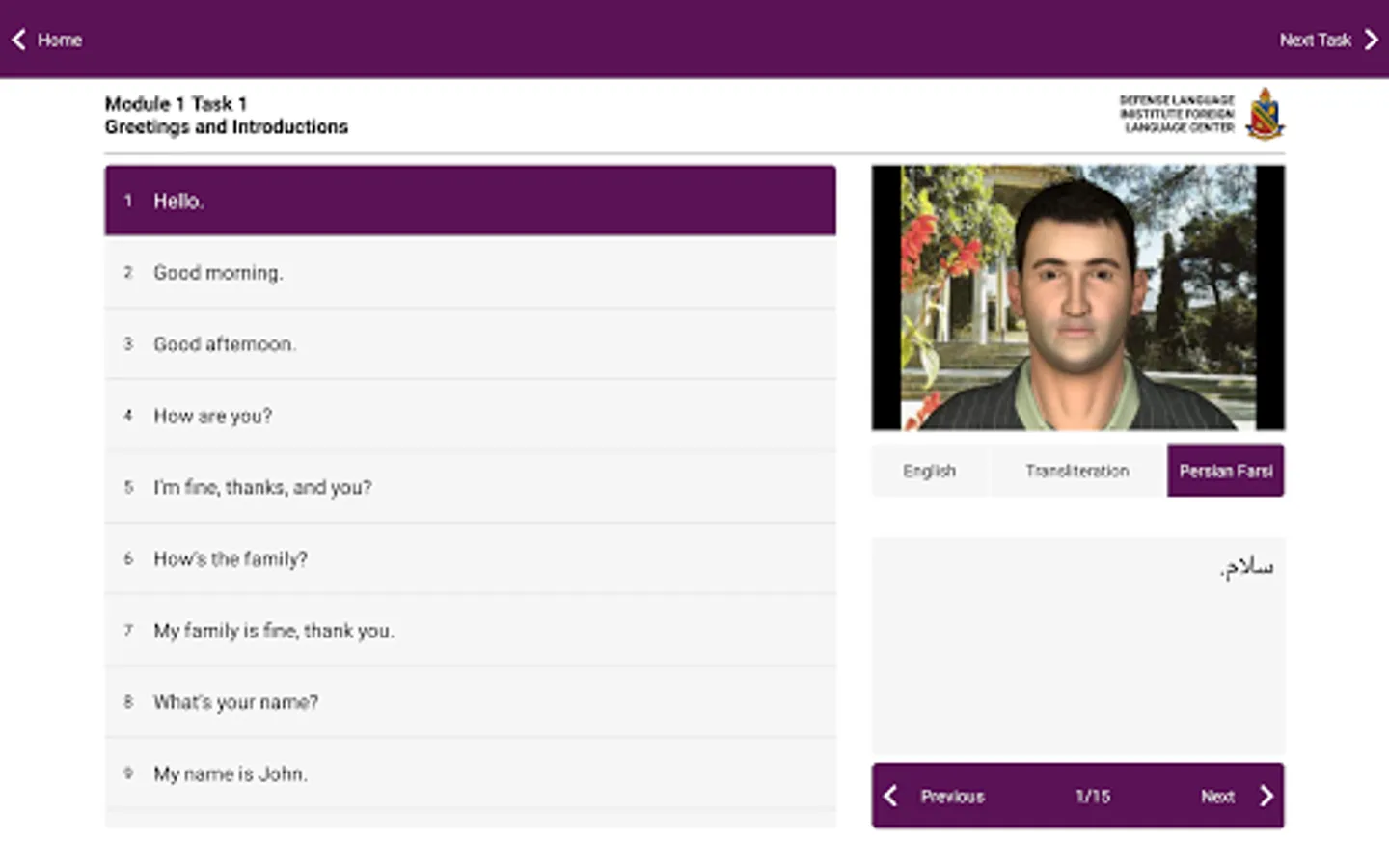The image size is (1389, 868).
Task: Click the 'Greetings and Introductions' subtitle
Action: click(227, 127)
